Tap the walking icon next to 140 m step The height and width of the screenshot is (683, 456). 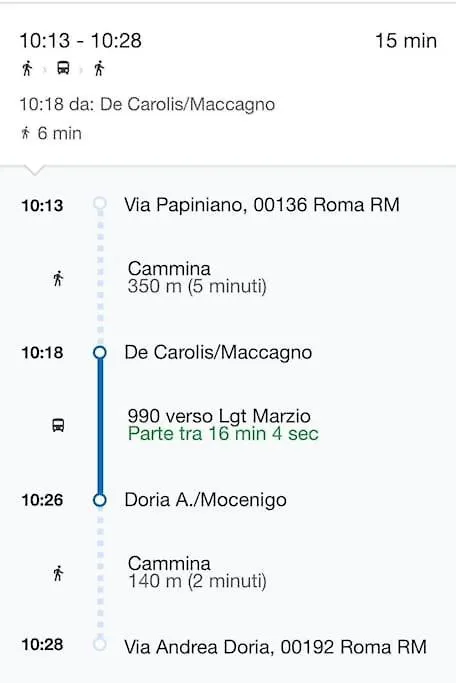[x=58, y=573]
